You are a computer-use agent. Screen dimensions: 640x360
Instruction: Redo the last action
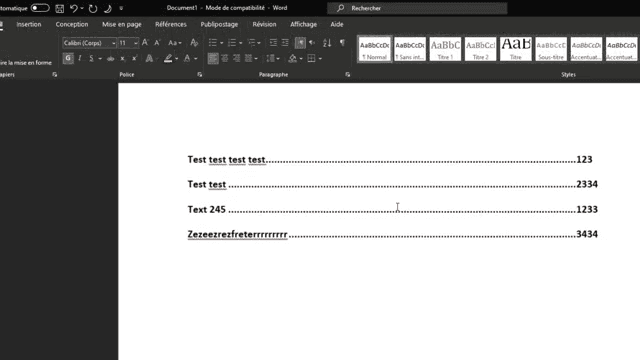(93, 8)
